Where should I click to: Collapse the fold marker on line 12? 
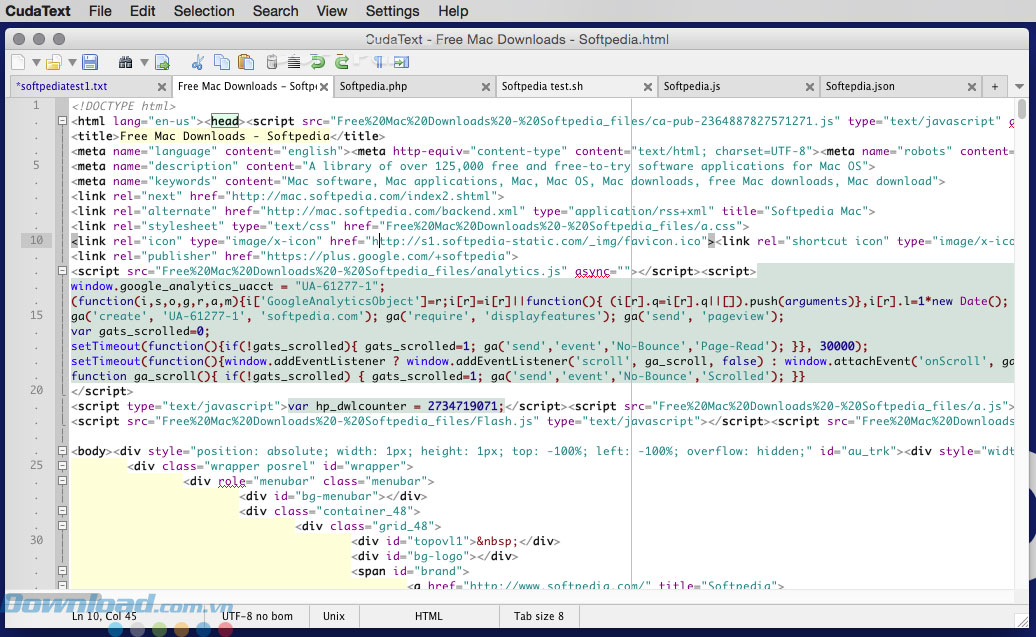coord(61,271)
